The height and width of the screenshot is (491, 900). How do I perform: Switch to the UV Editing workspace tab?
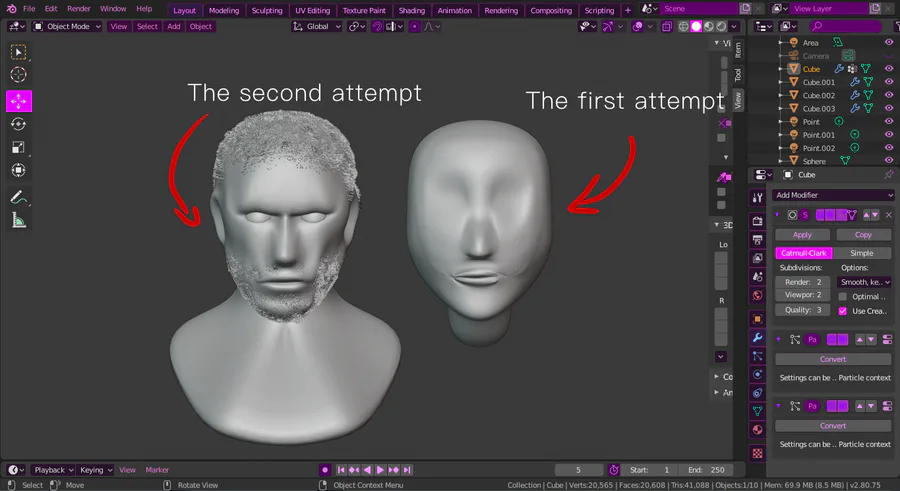[312, 10]
